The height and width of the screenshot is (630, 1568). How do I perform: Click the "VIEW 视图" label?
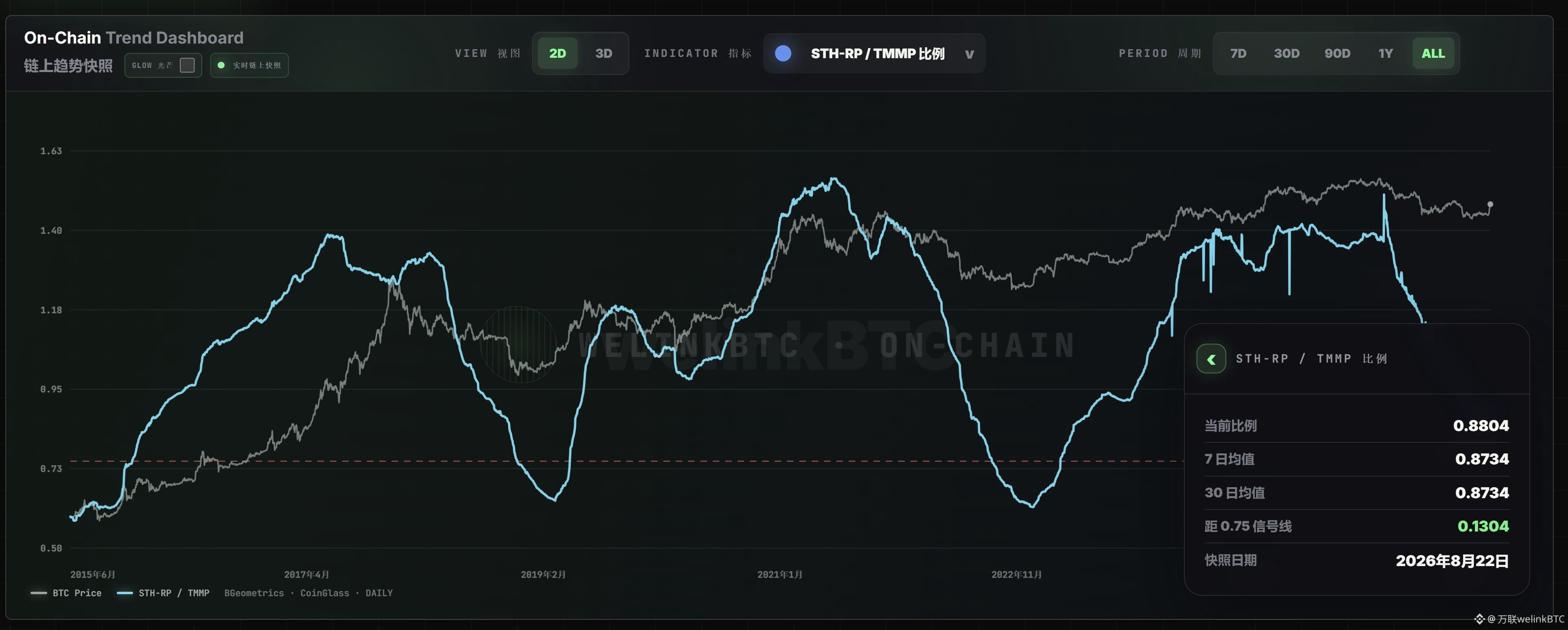click(x=487, y=54)
